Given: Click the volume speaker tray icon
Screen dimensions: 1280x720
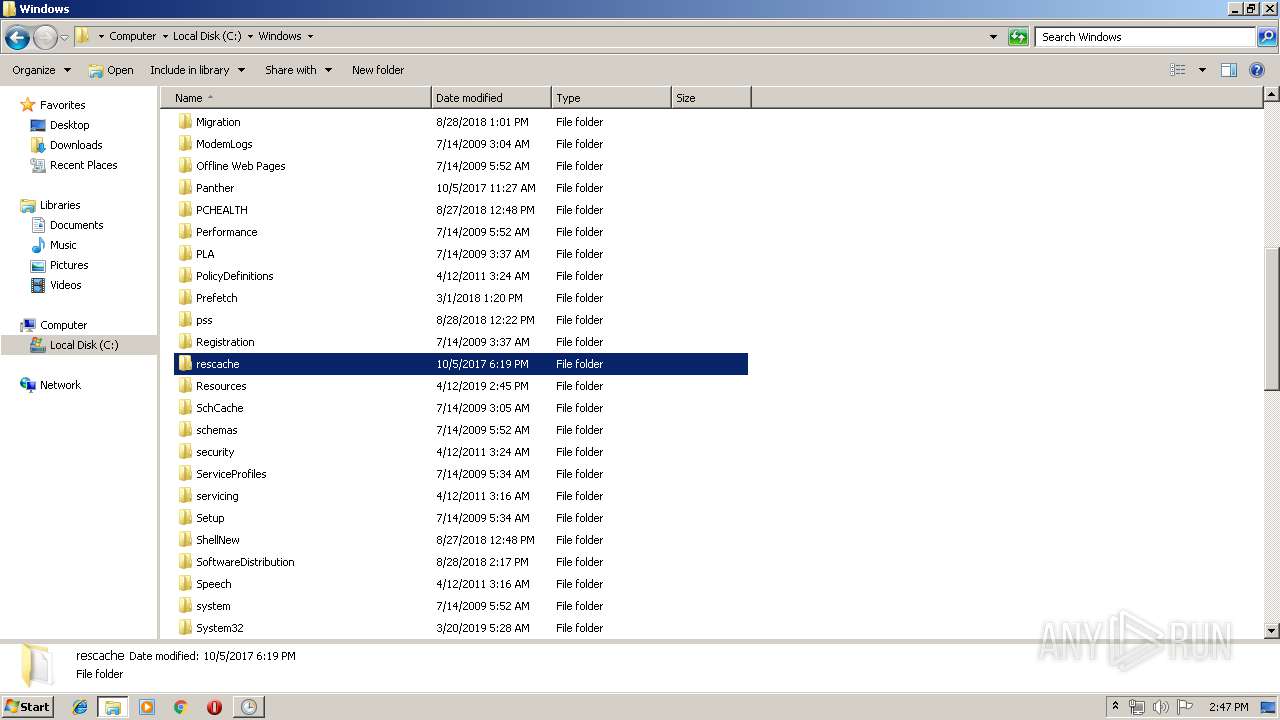Looking at the screenshot, I should [x=1160, y=707].
